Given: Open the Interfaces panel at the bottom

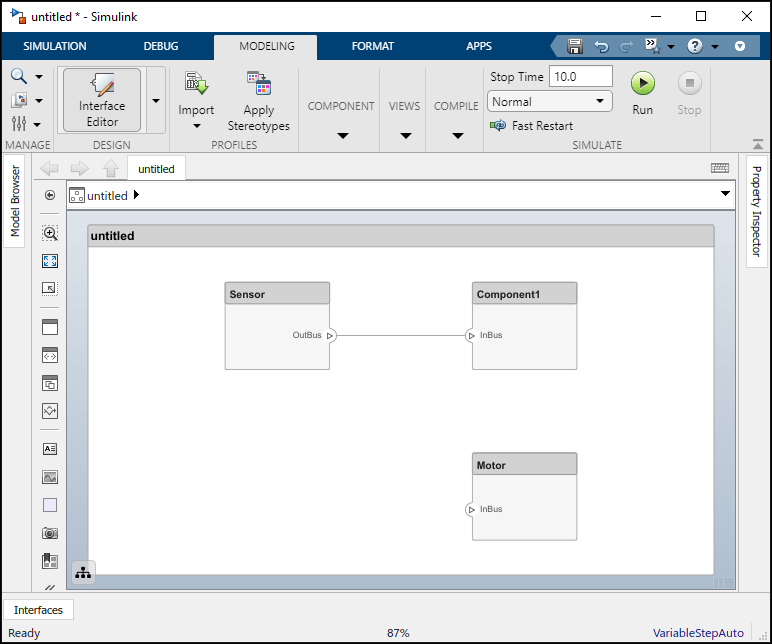Looking at the screenshot, I should point(38,610).
